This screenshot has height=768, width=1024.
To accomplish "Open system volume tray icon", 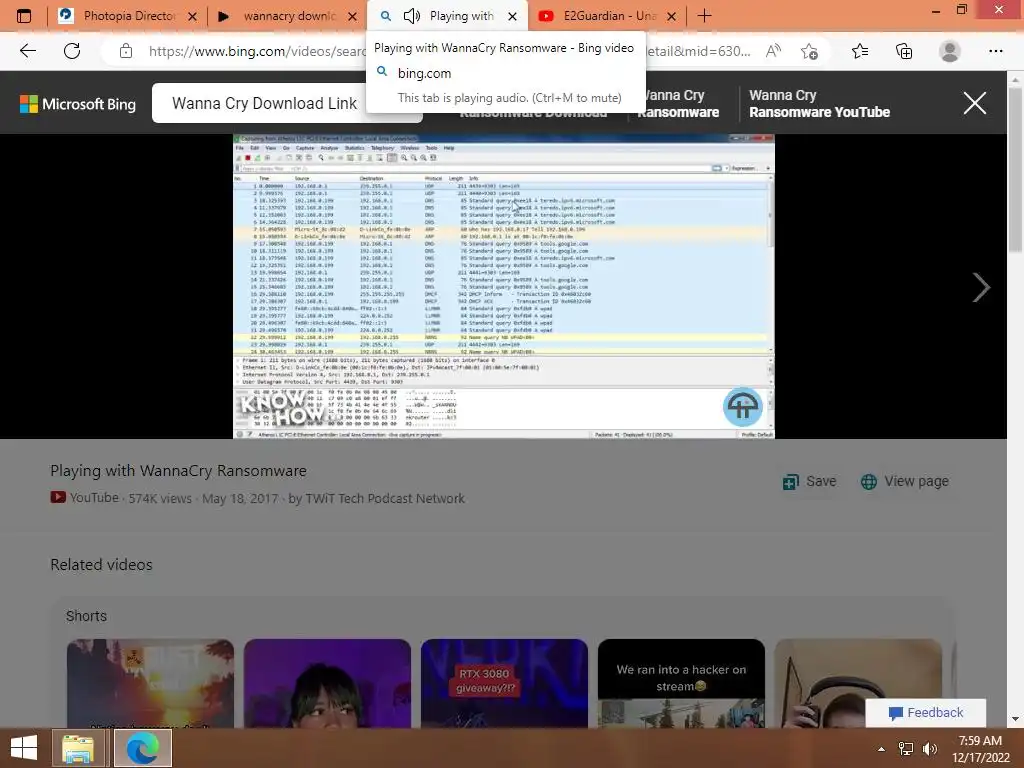I will coord(929,749).
